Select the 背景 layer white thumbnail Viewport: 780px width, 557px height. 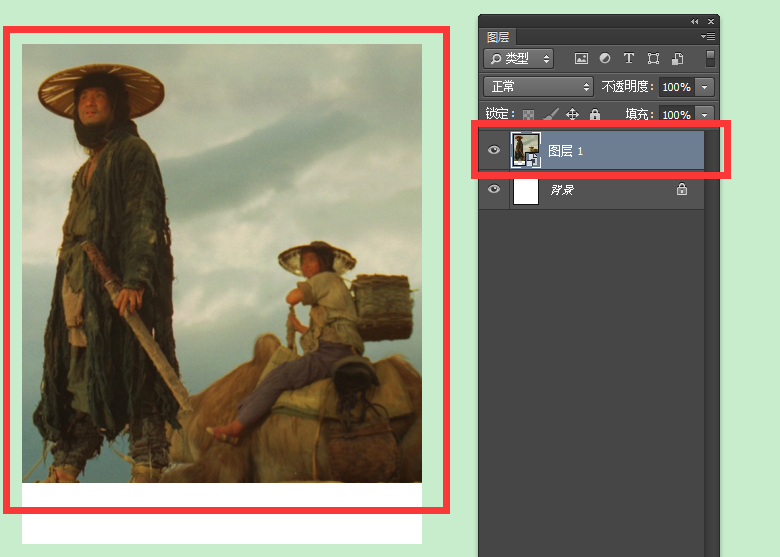pos(526,191)
